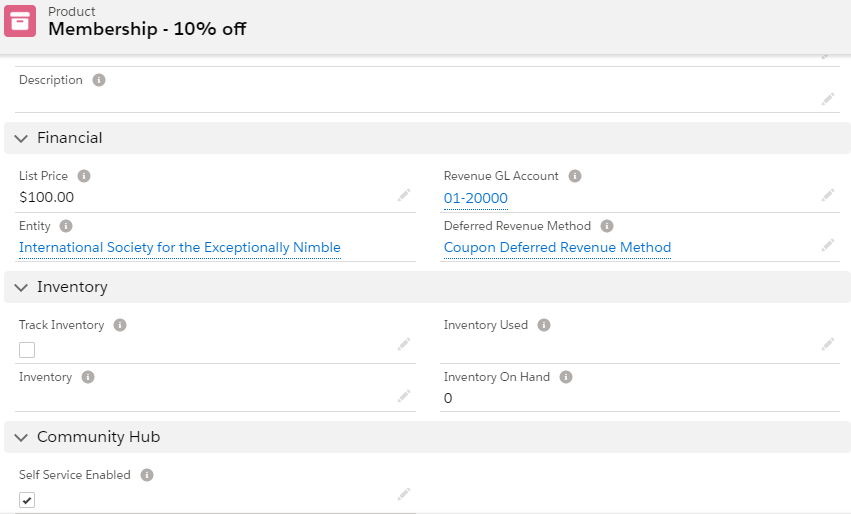Click the pencil edit icon for List Price

pos(403,195)
